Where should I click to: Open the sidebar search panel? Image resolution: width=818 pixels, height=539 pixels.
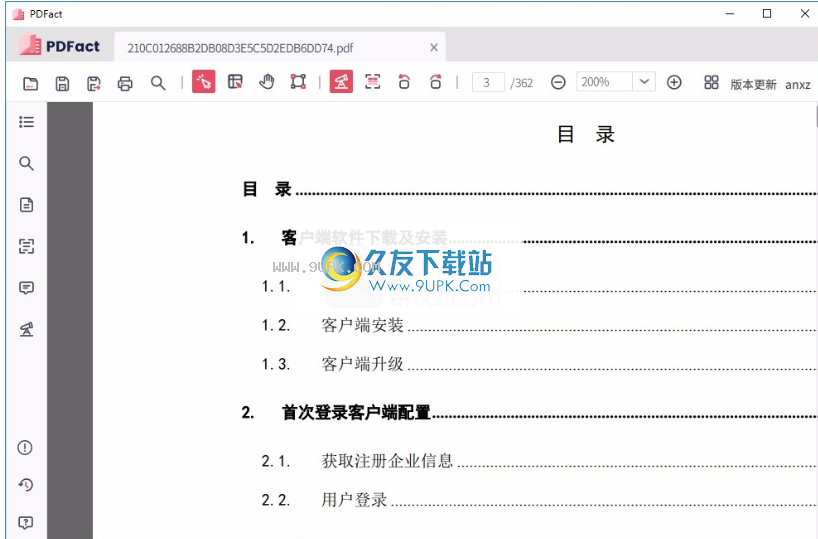pyautogui.click(x=27, y=163)
